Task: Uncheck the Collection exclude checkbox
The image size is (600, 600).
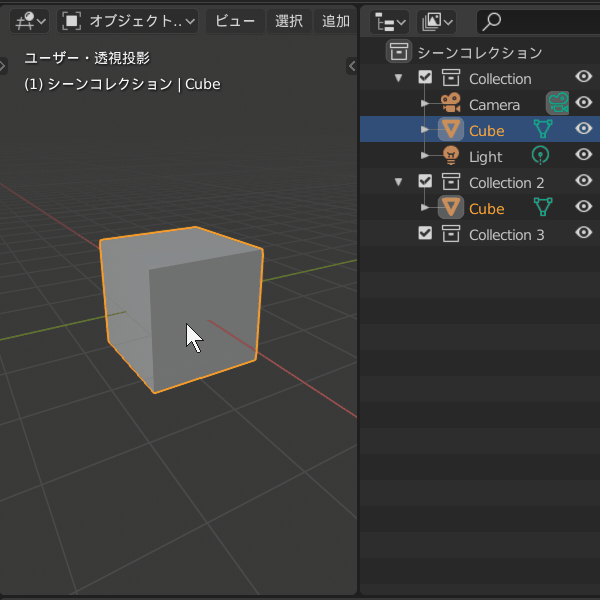Action: [x=425, y=77]
